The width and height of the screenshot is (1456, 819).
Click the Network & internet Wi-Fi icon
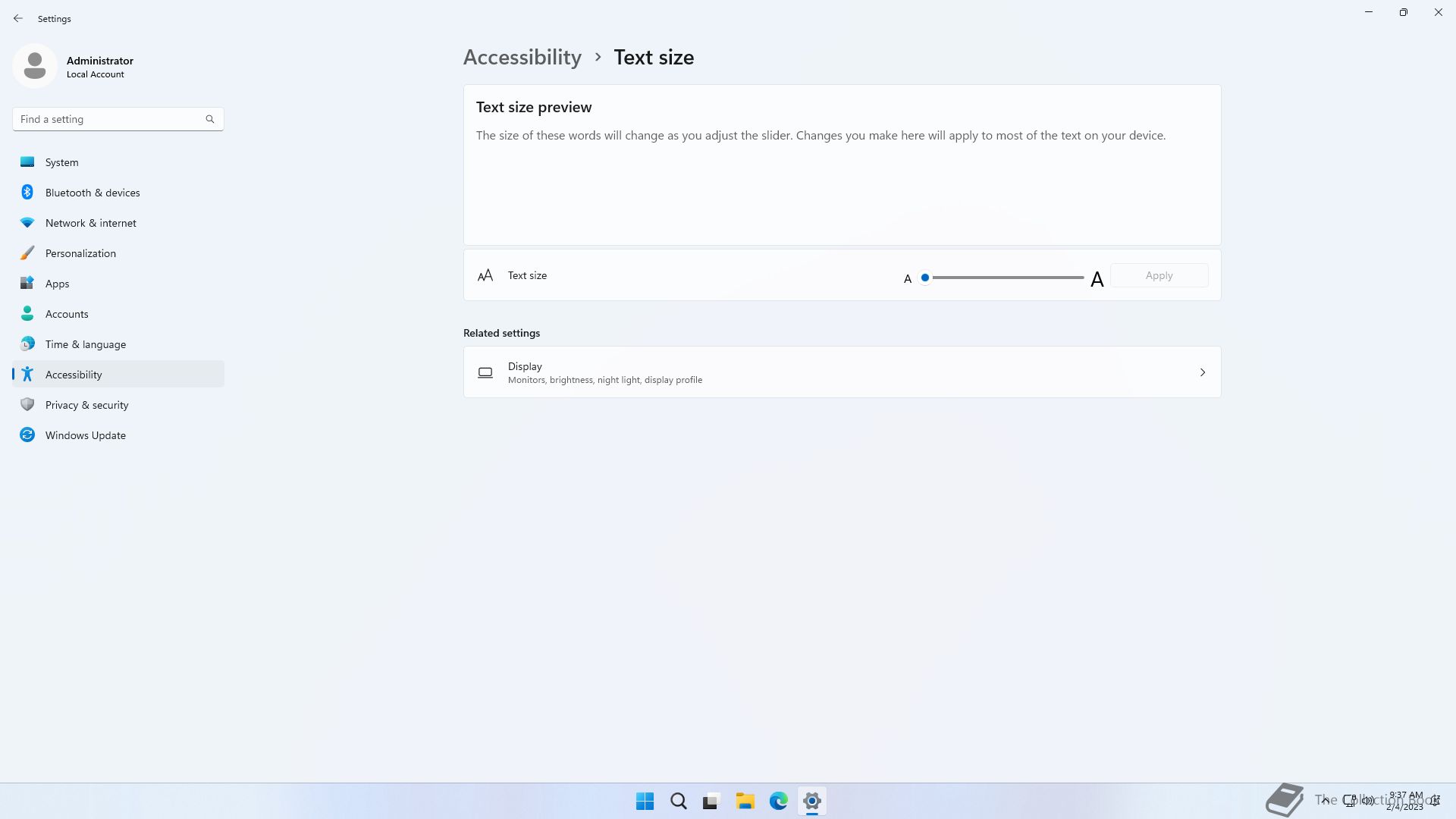click(x=27, y=223)
